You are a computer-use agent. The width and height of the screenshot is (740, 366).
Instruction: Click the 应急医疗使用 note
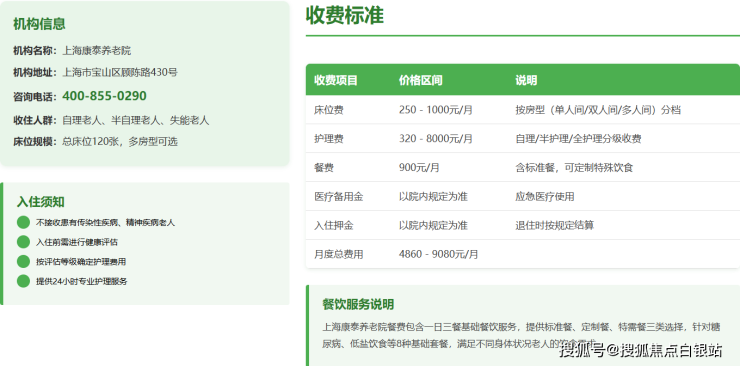point(545,197)
